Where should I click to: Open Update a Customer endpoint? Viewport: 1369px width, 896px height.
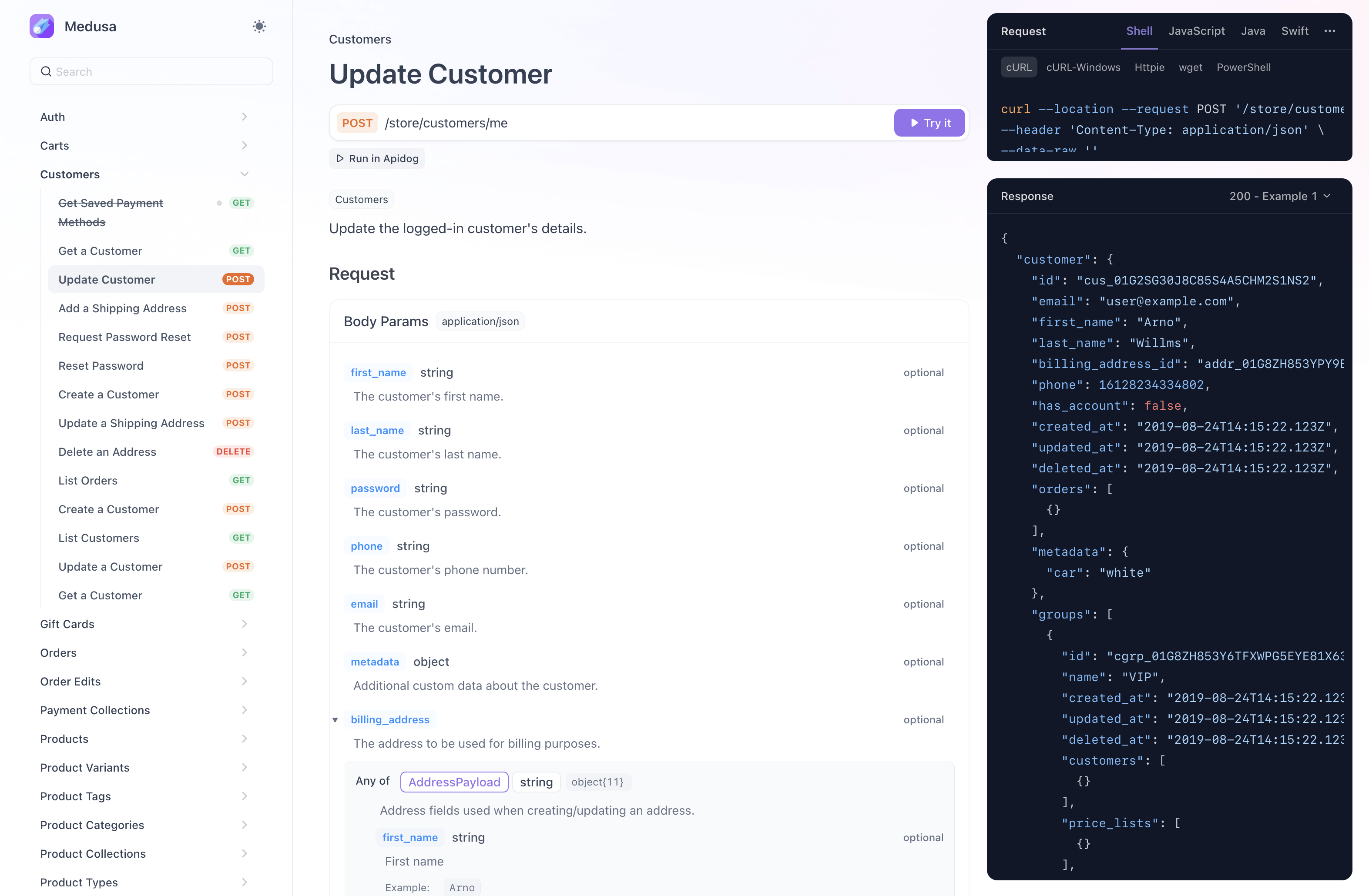click(156, 567)
